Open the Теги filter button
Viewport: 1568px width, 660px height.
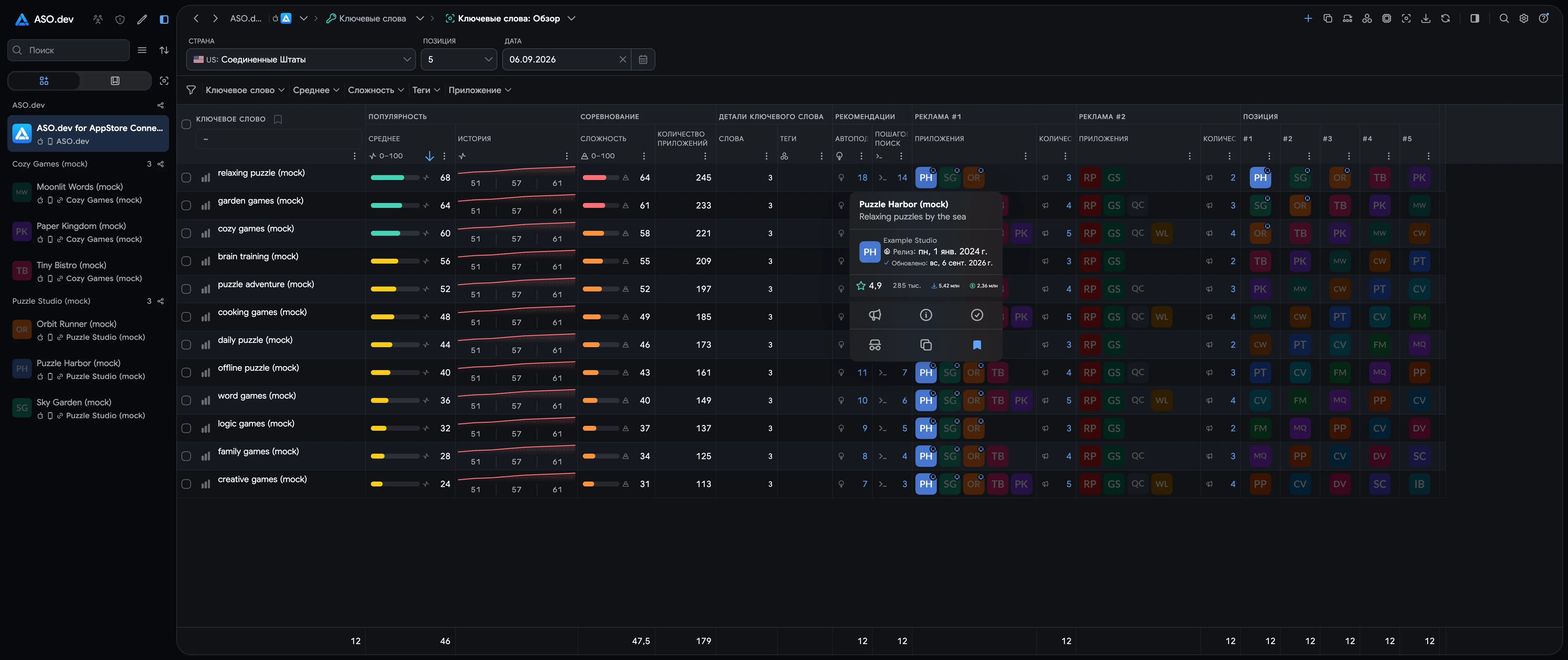(x=426, y=90)
